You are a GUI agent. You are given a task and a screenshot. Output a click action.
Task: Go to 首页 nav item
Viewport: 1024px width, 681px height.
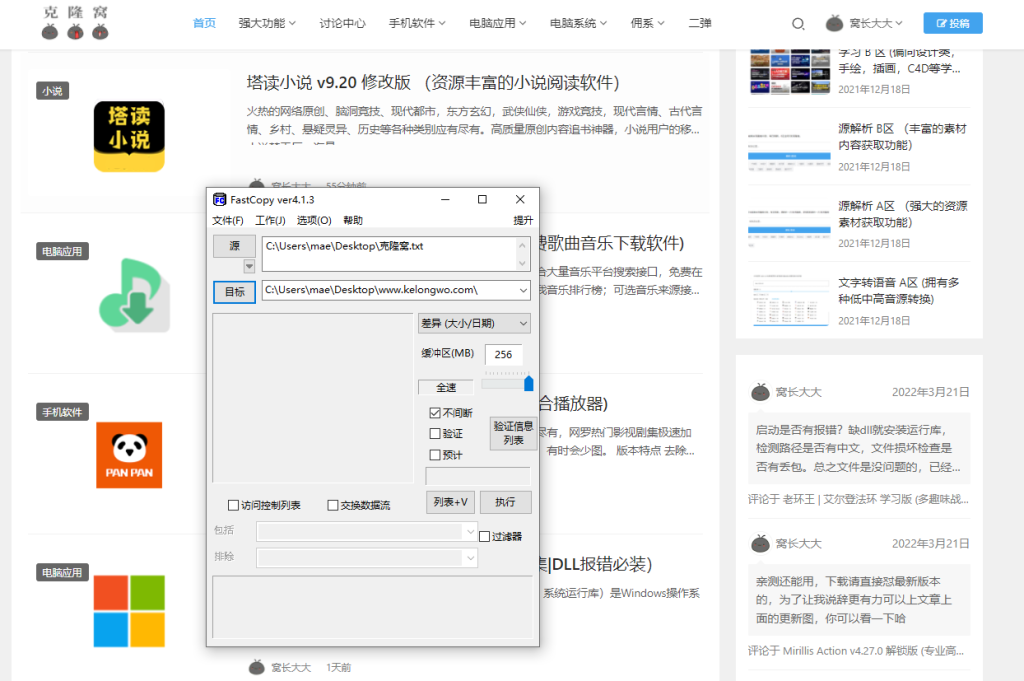click(204, 24)
